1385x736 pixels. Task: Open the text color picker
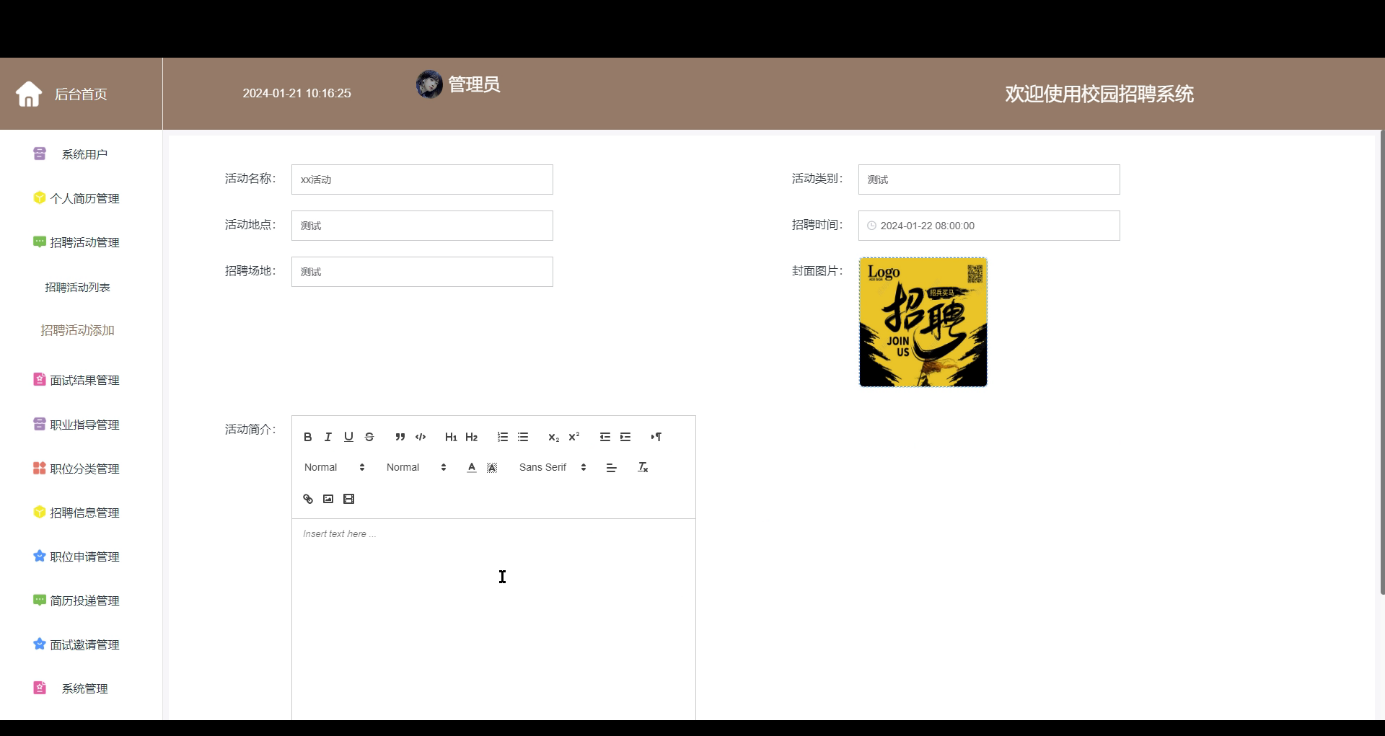pyautogui.click(x=472, y=468)
